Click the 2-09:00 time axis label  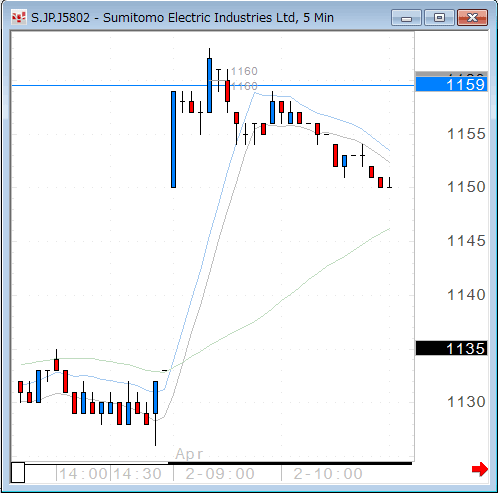pos(220,474)
